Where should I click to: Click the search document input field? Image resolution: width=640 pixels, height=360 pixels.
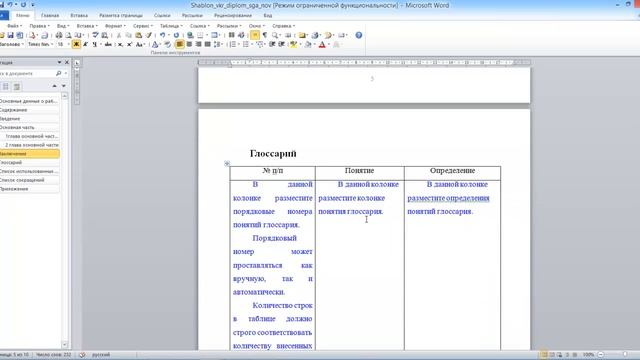[x=27, y=73]
